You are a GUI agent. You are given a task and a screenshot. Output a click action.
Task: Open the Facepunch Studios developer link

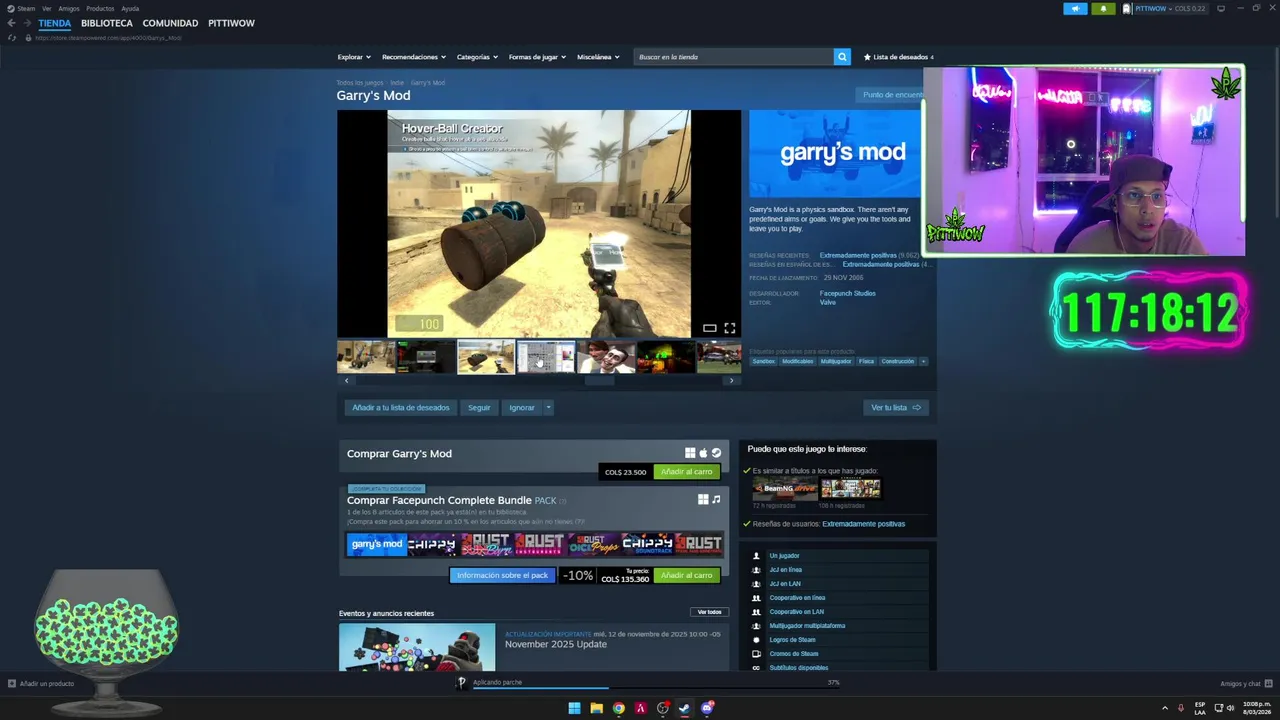(x=848, y=293)
